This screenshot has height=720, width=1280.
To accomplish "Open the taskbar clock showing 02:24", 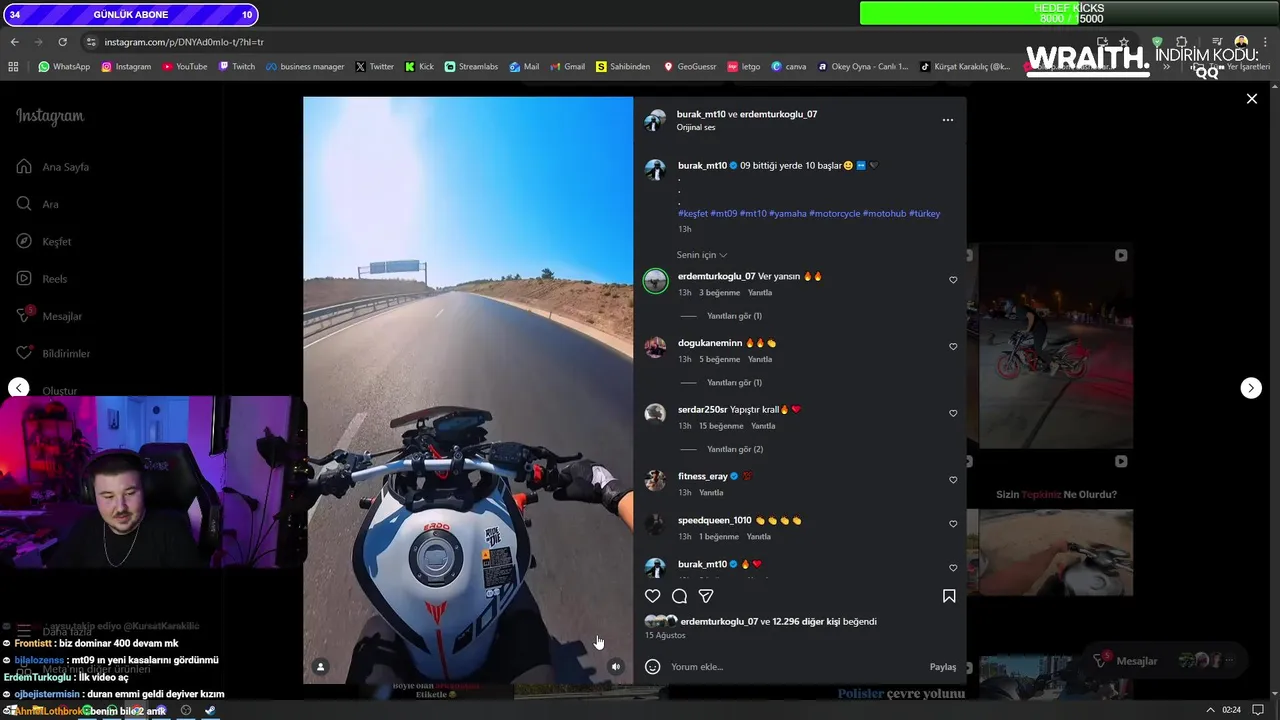I will pos(1232,710).
